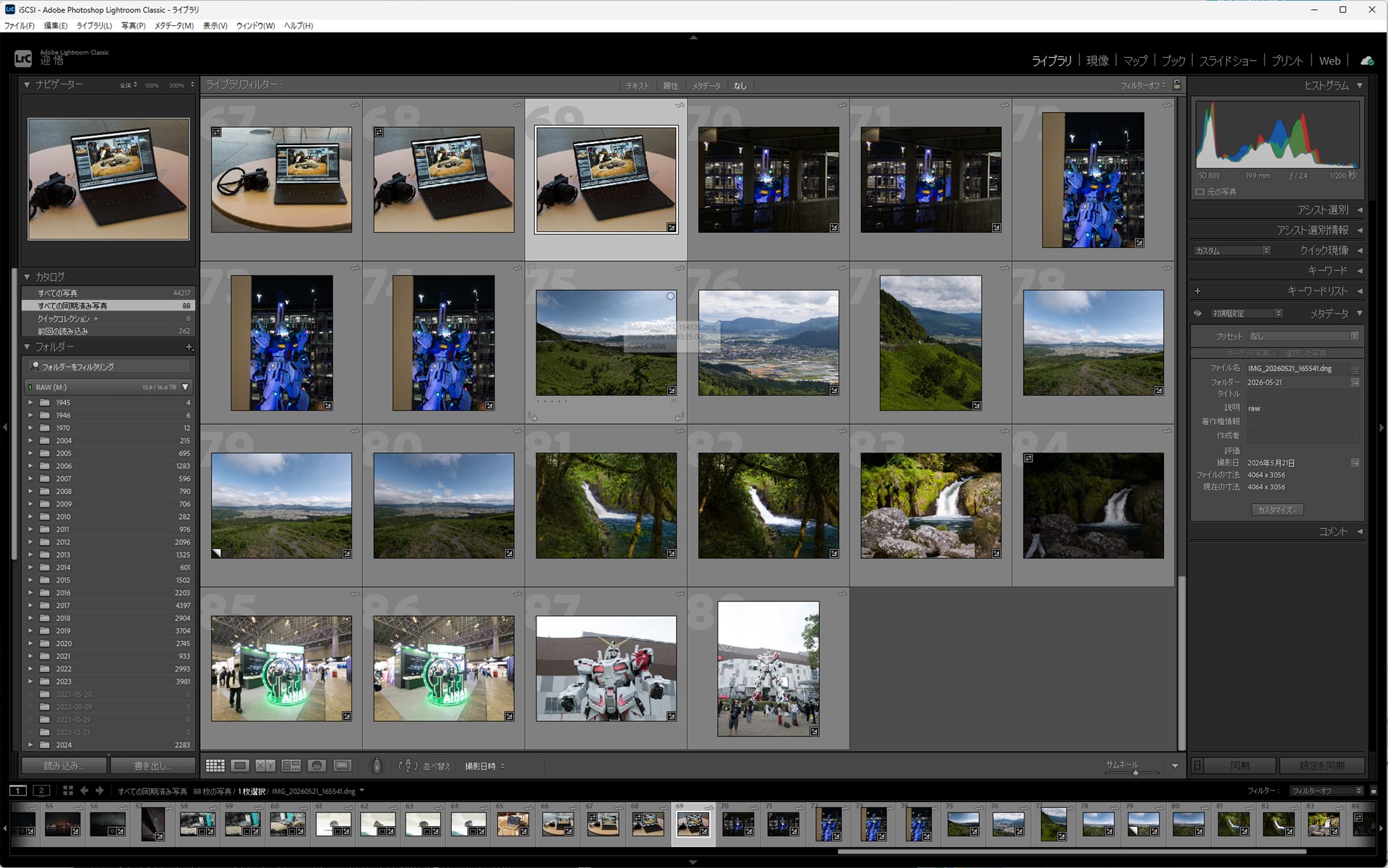
Task: Select main window display button 1
Action: point(18,791)
